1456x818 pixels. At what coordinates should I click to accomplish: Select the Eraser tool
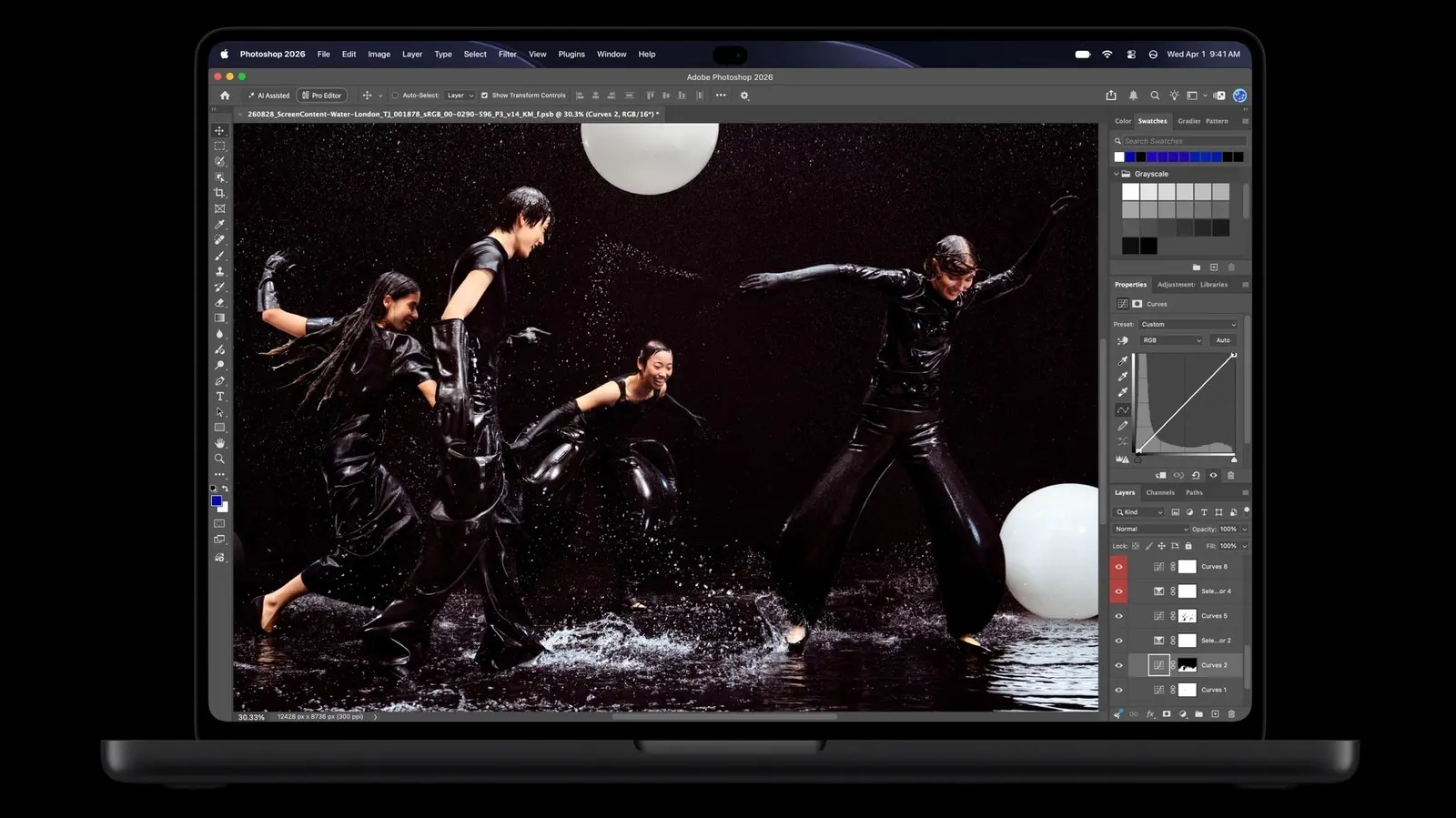tap(219, 302)
